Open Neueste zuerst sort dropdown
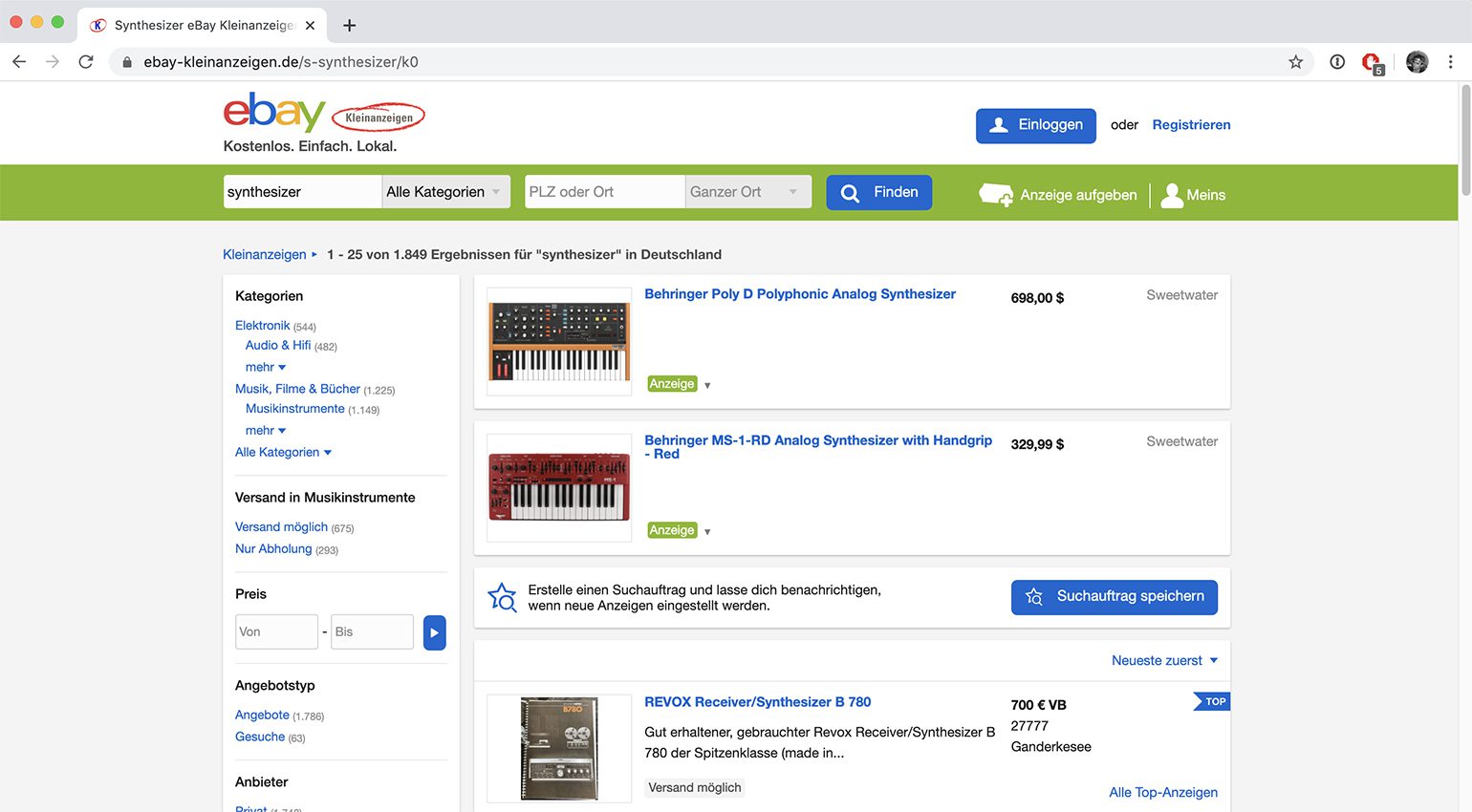 tap(1164, 660)
